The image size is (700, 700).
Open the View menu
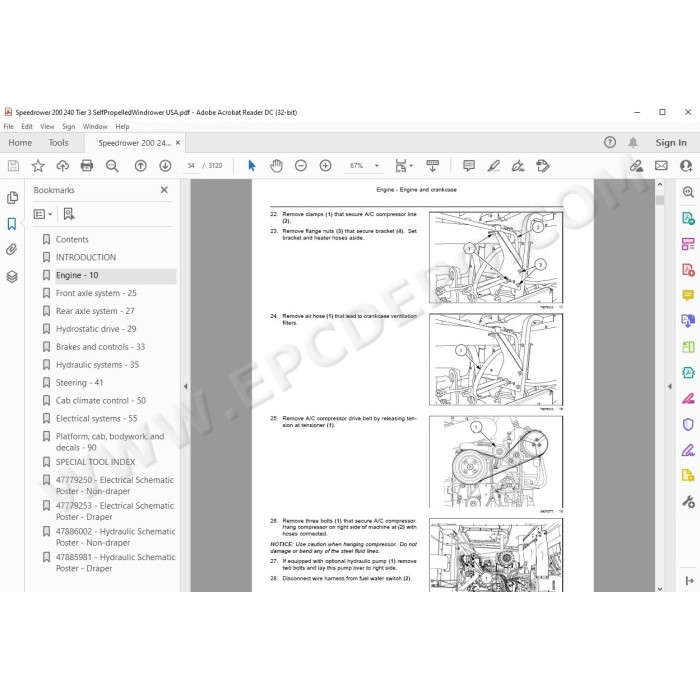click(x=47, y=126)
